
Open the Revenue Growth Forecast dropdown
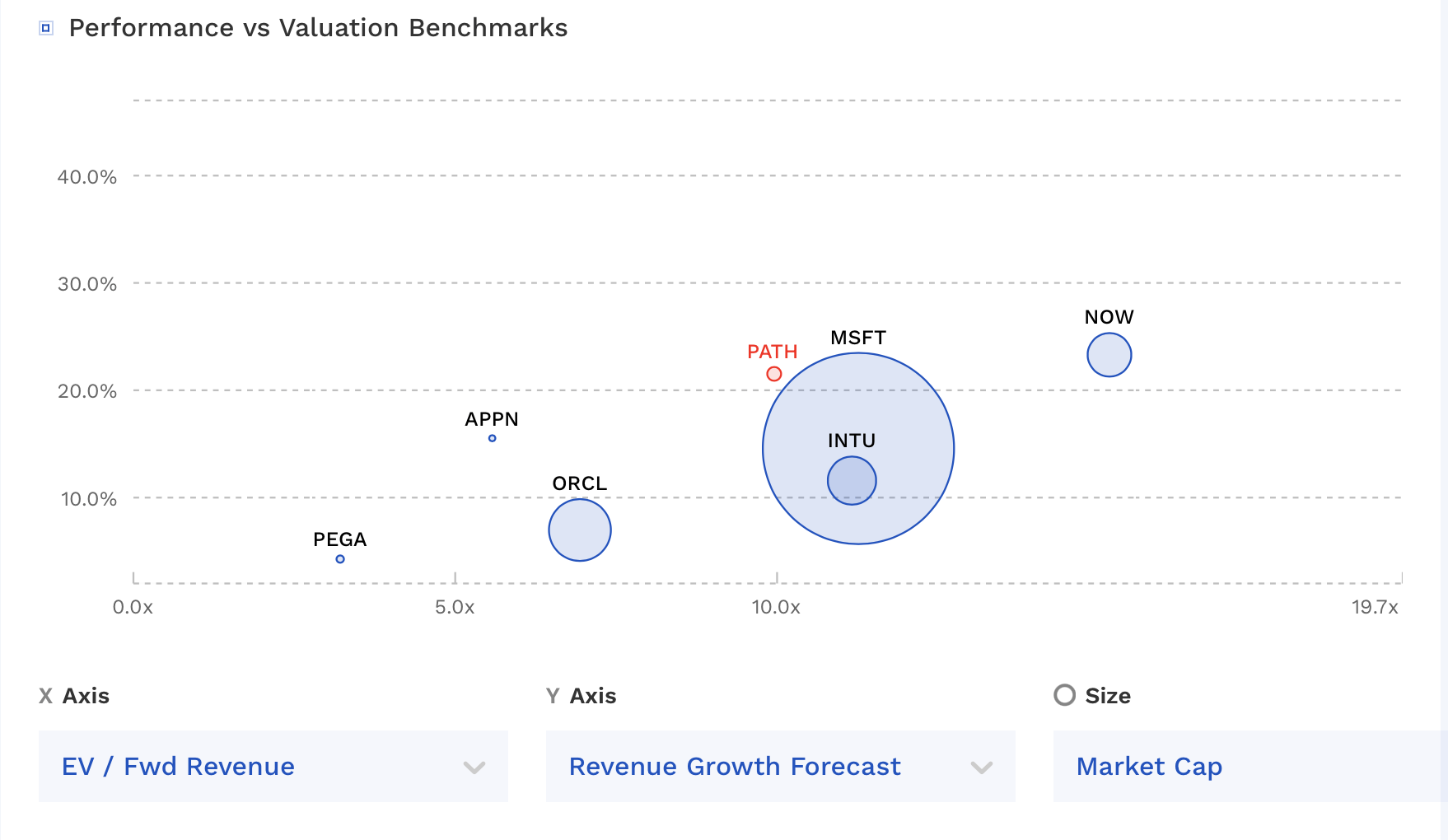point(780,766)
